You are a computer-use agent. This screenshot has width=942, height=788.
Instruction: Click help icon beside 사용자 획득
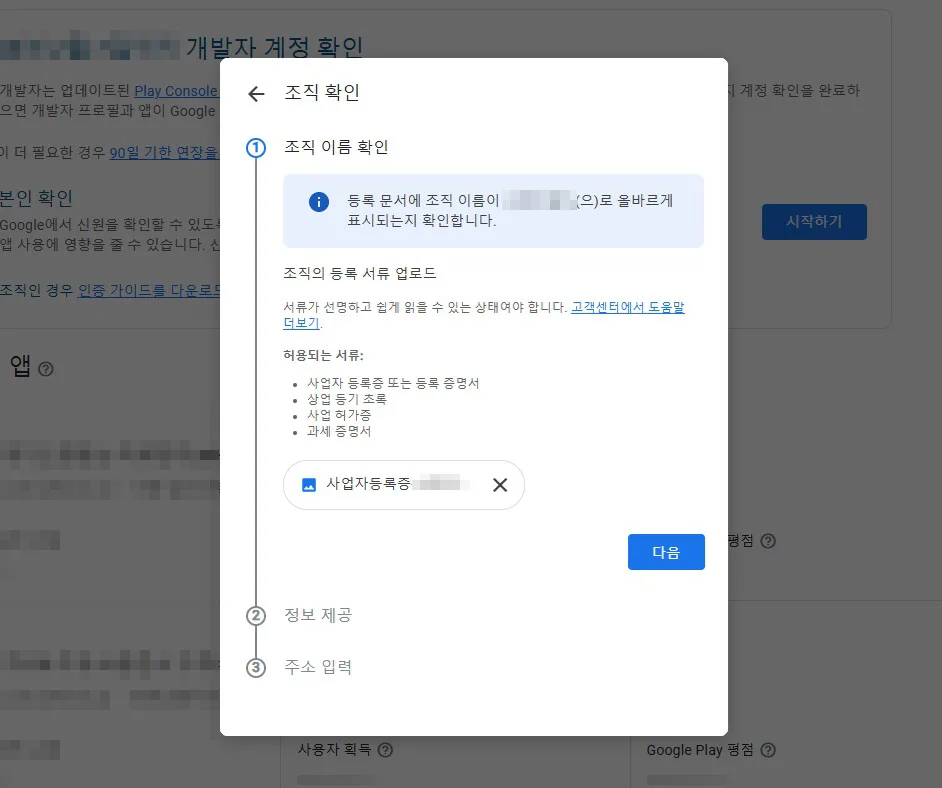(x=385, y=750)
